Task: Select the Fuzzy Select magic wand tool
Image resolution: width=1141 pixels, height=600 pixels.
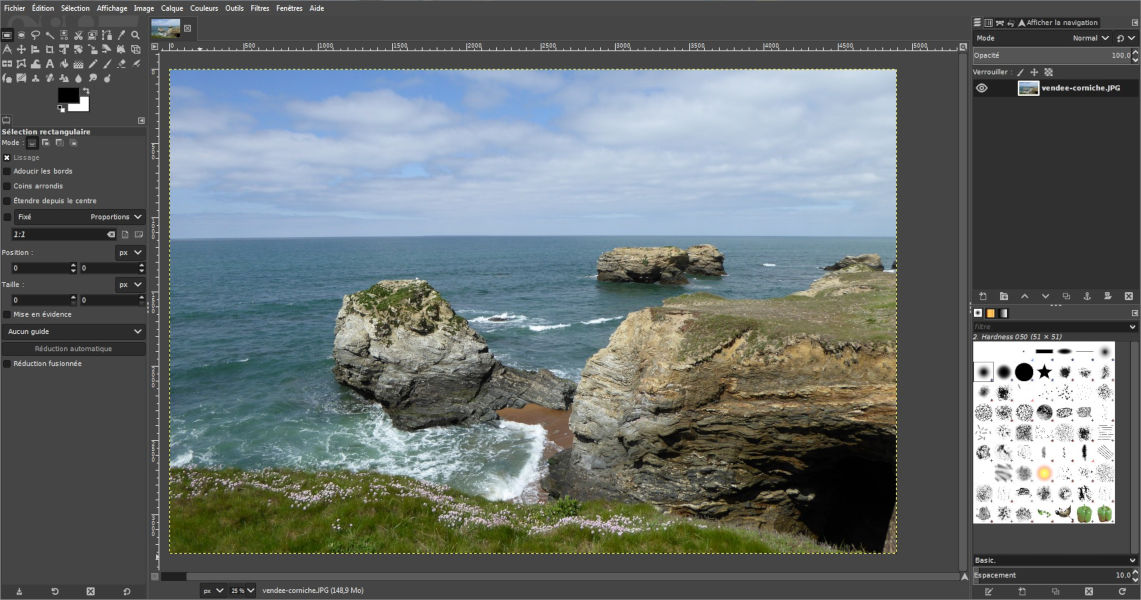Action: [49, 35]
